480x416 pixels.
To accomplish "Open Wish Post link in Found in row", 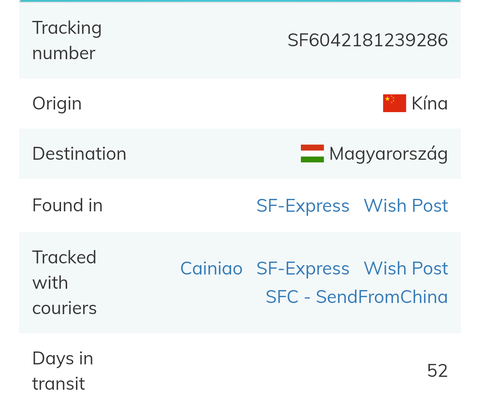I will pyautogui.click(x=406, y=205).
